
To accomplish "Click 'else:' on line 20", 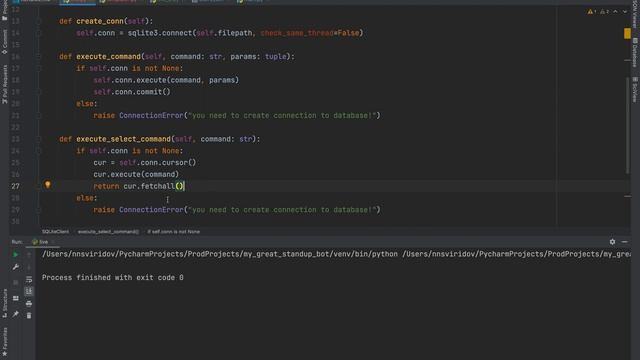I will click(87, 104).
